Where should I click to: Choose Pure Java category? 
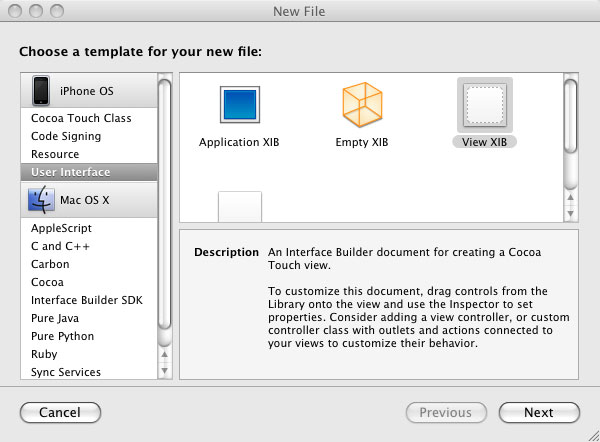pos(89,318)
